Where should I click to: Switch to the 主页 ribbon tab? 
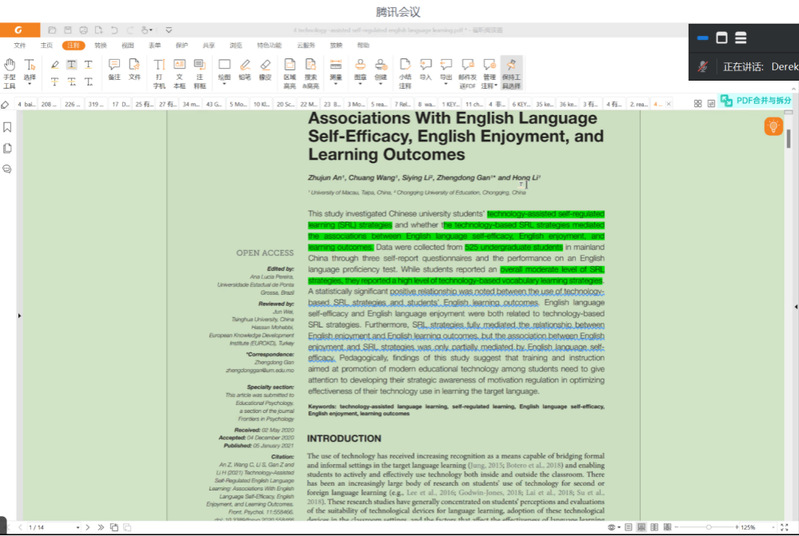pos(46,45)
